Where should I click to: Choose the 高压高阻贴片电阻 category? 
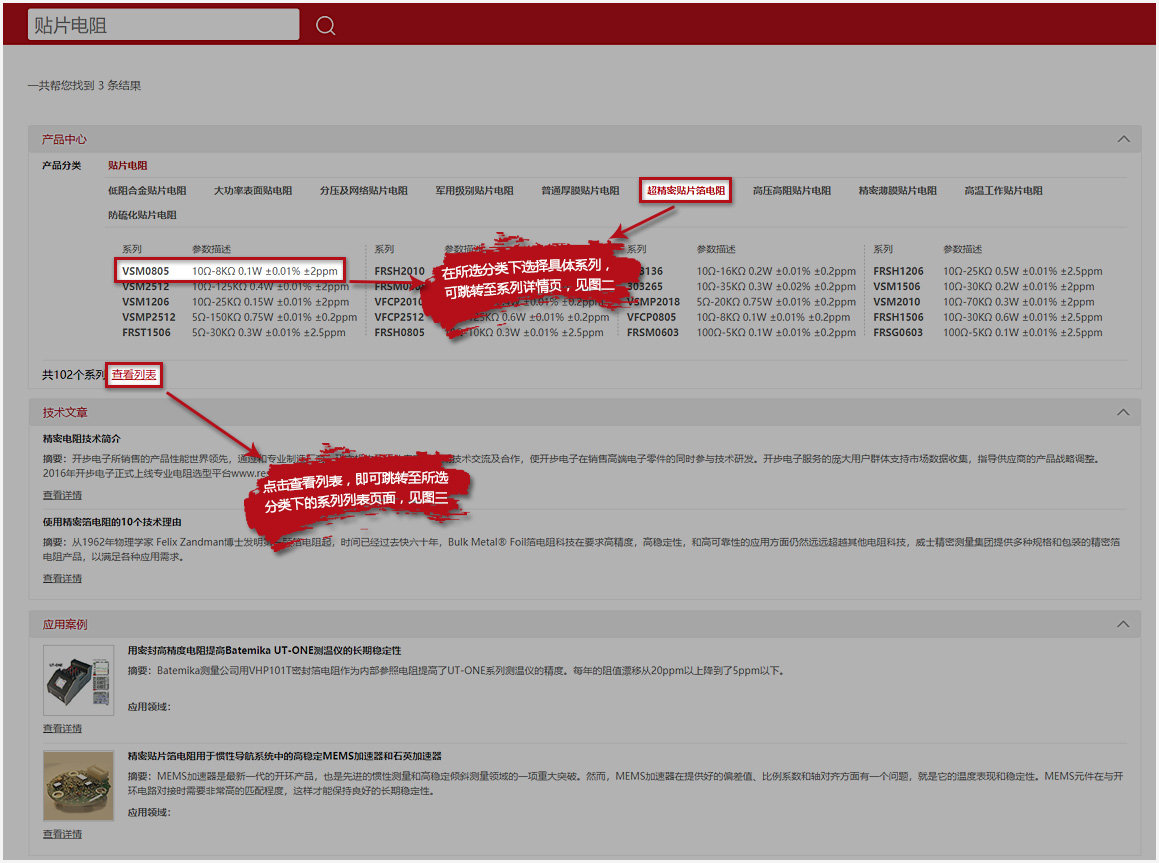pyautogui.click(x=791, y=190)
